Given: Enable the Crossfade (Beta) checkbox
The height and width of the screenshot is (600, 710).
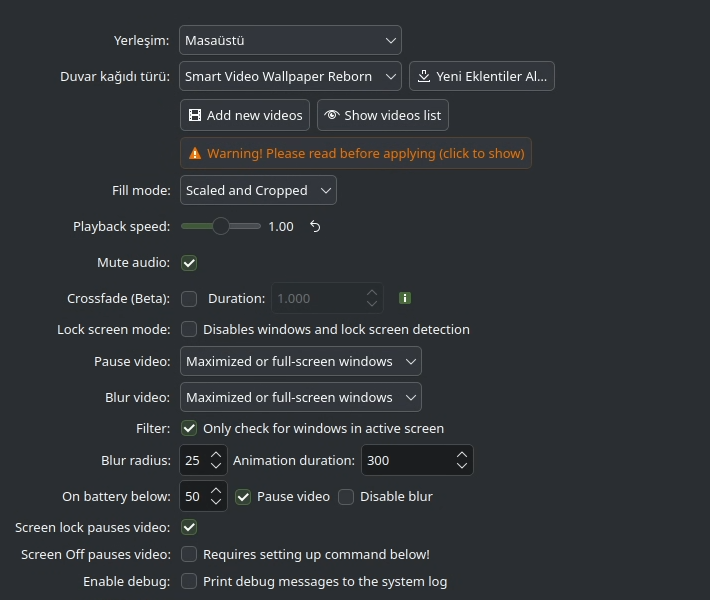Looking at the screenshot, I should [189, 298].
